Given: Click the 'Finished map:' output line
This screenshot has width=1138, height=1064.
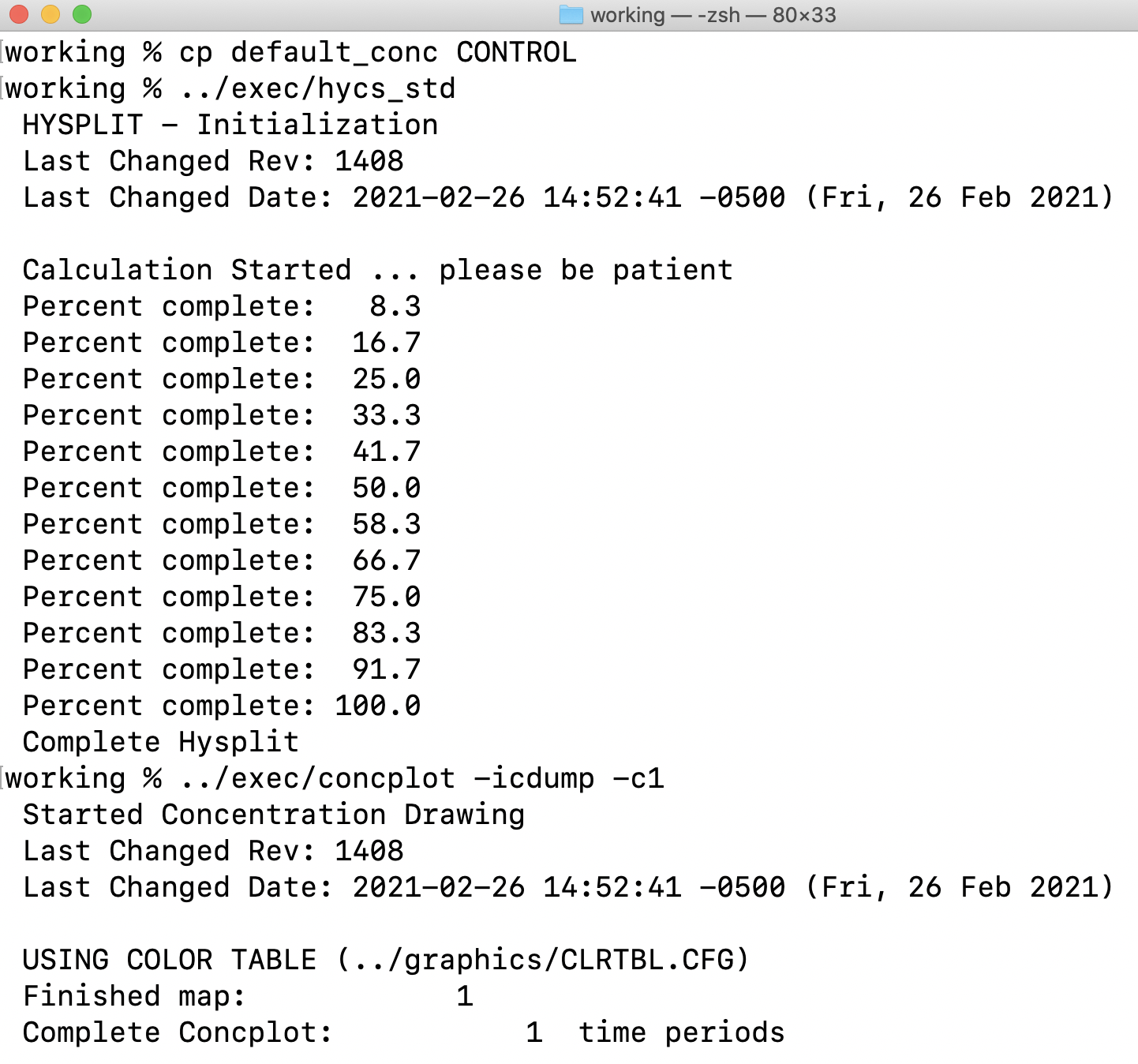Looking at the screenshot, I should pyautogui.click(x=134, y=996).
